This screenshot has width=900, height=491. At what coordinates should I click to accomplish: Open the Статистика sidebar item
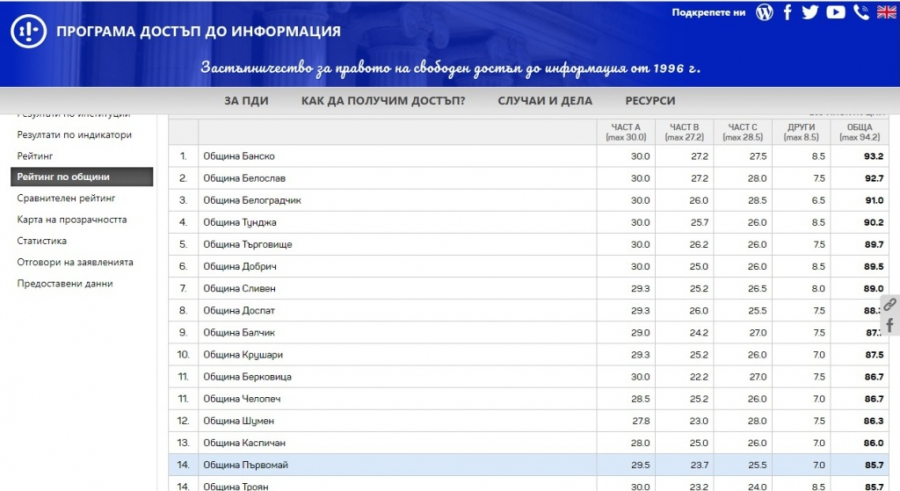click(x=42, y=241)
